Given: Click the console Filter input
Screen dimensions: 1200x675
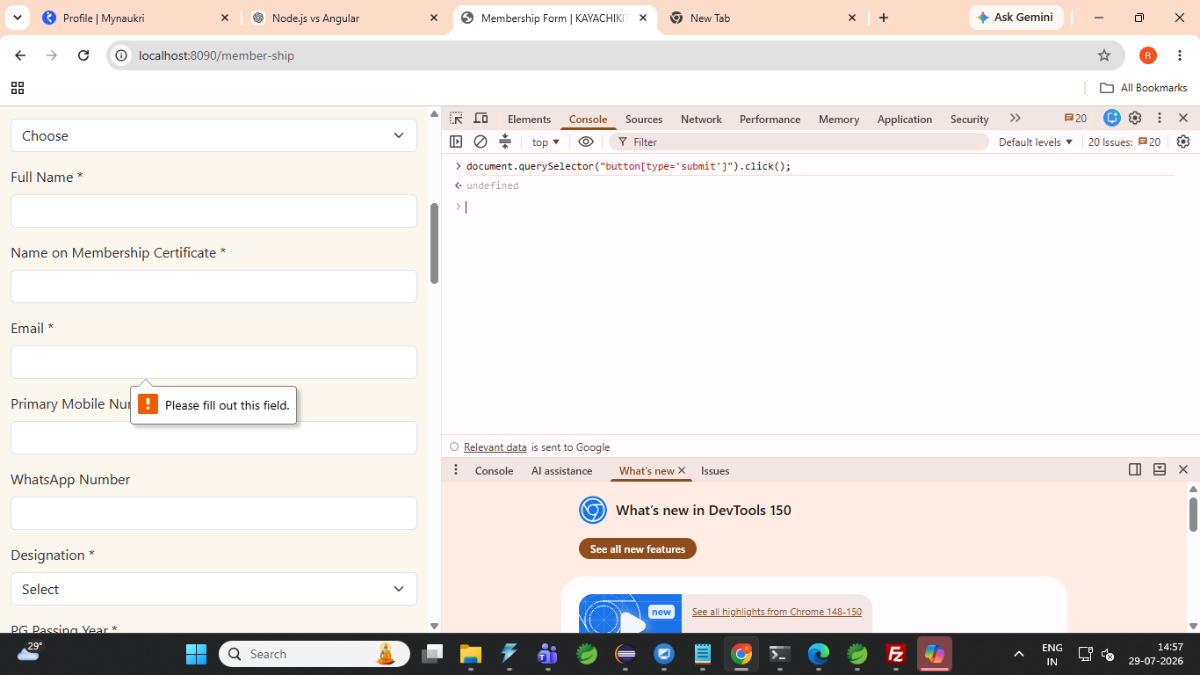Looking at the screenshot, I should pyautogui.click(x=799, y=142).
